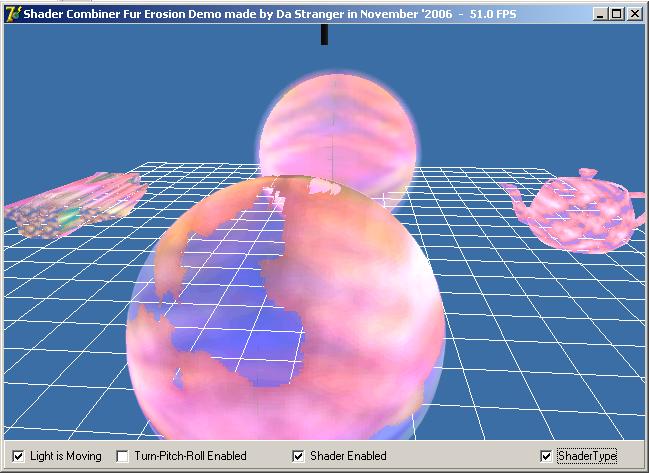Viewport: 649px width, 473px height.
Task: Disable the Shader Enabled checkbox
Action: [298, 456]
